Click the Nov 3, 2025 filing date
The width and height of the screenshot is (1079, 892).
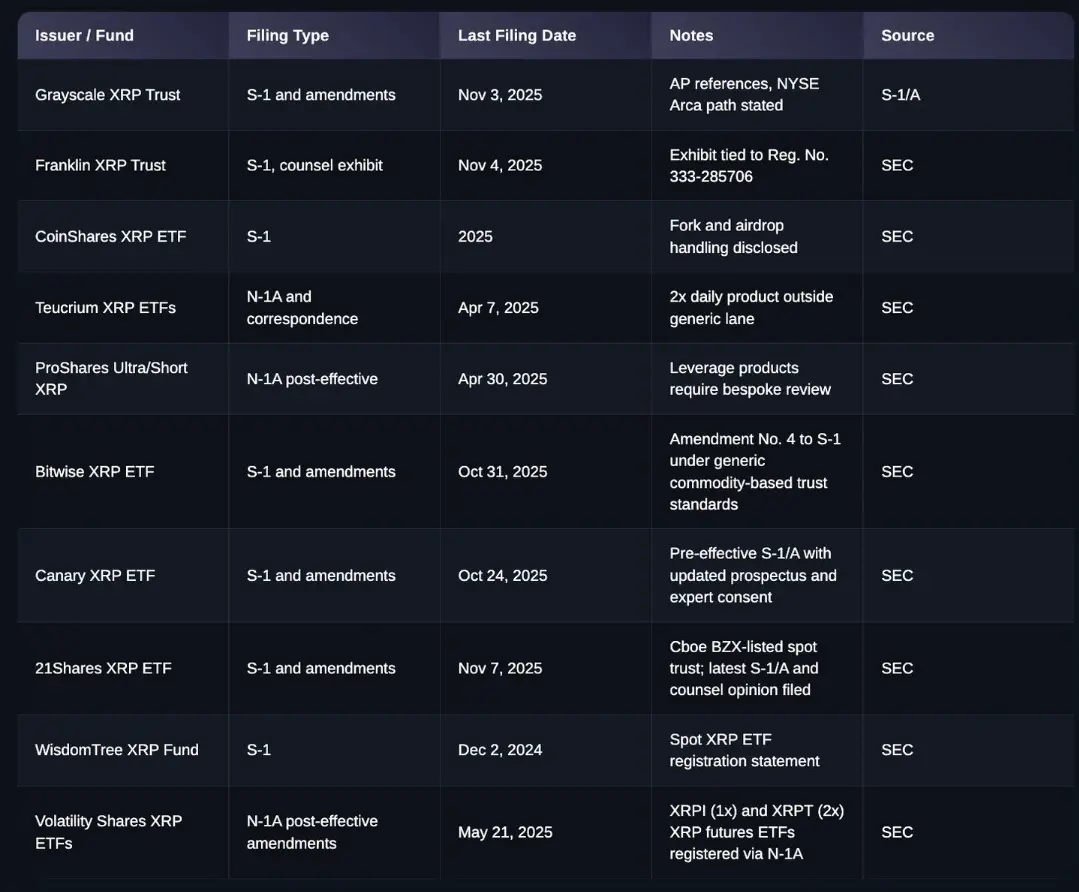(x=500, y=95)
